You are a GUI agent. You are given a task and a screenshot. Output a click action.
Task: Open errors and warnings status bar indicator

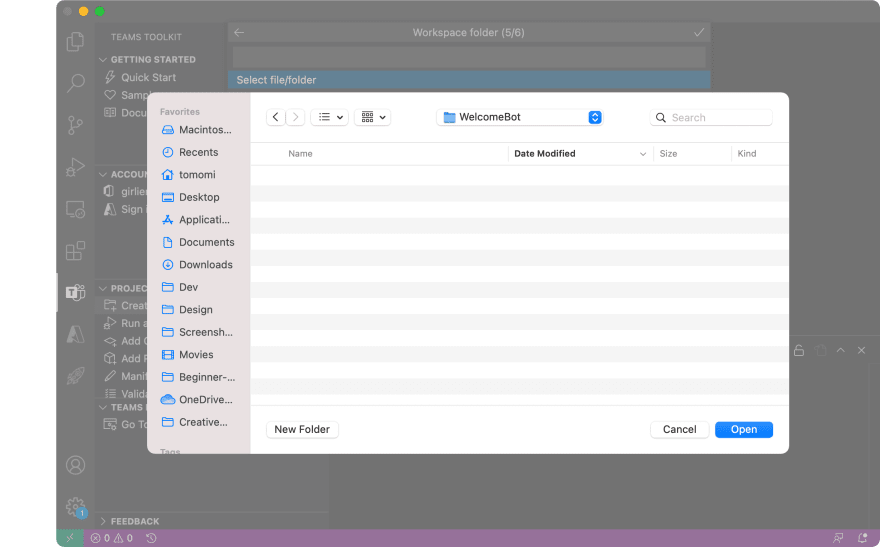[112, 538]
